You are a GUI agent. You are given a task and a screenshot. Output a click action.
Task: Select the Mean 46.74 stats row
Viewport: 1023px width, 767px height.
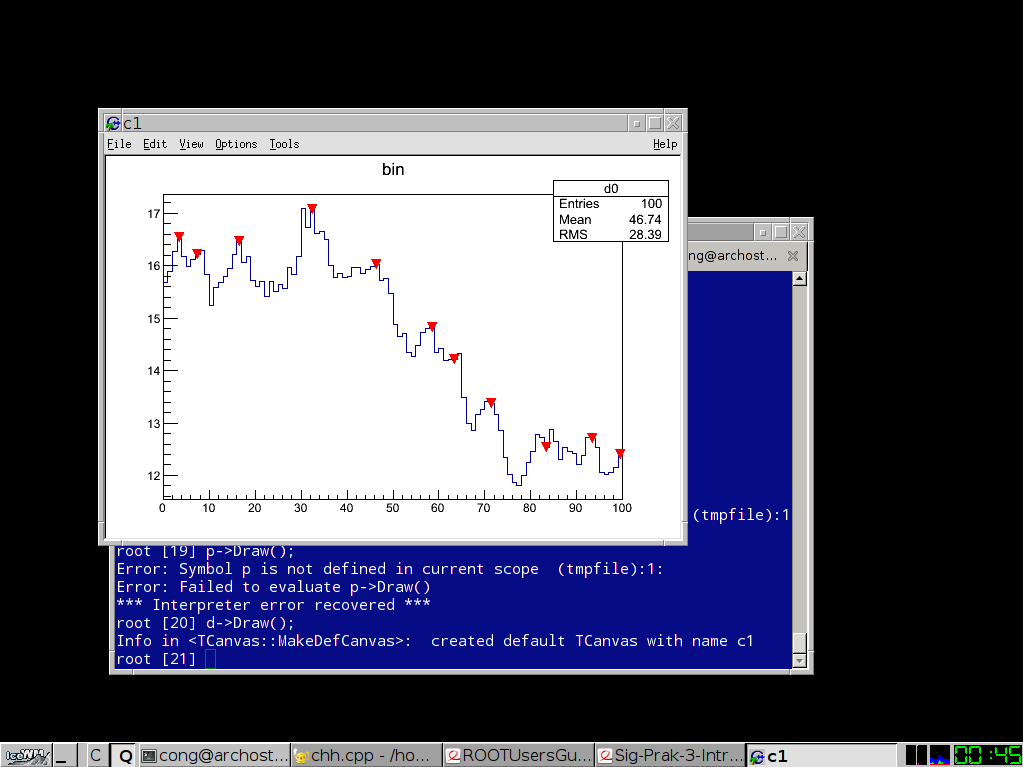pyautogui.click(x=611, y=219)
